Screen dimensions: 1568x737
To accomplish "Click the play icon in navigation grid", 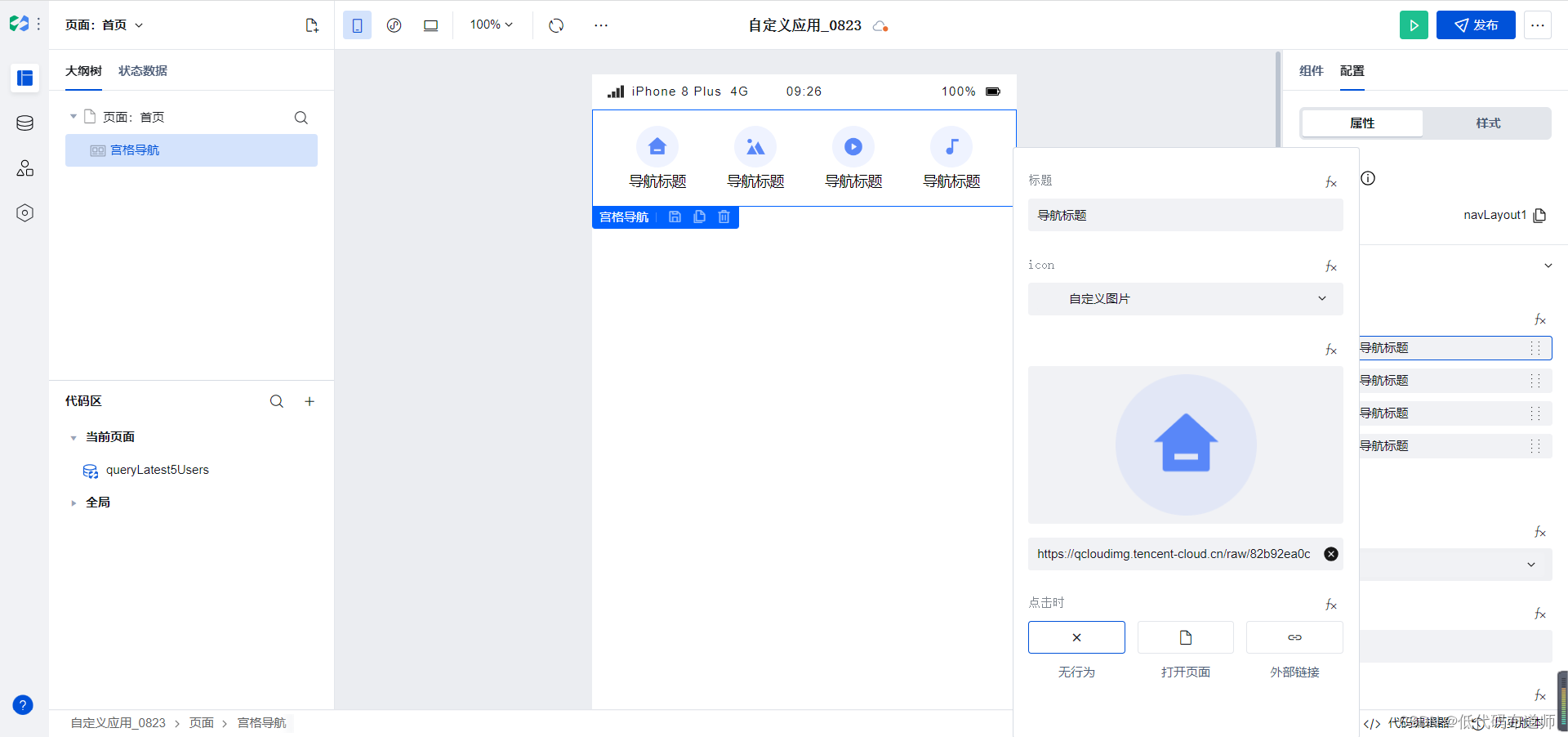I will (853, 147).
